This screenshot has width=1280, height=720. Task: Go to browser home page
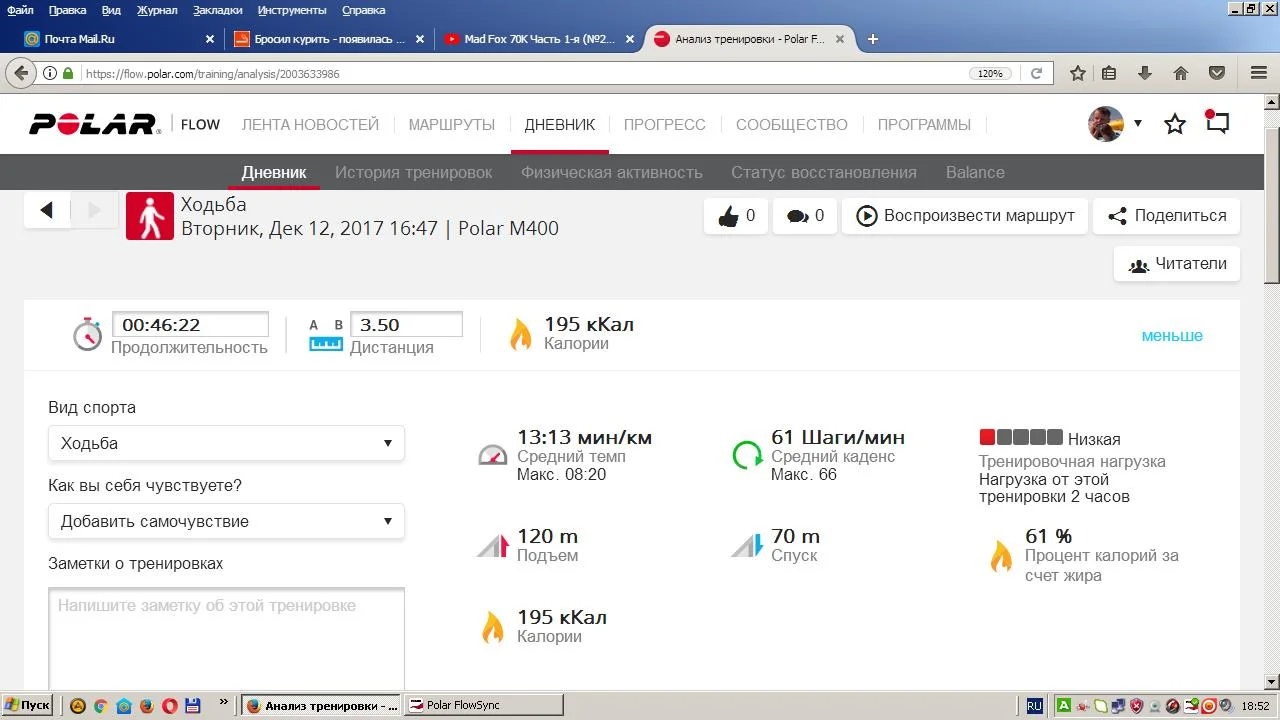coord(1181,73)
